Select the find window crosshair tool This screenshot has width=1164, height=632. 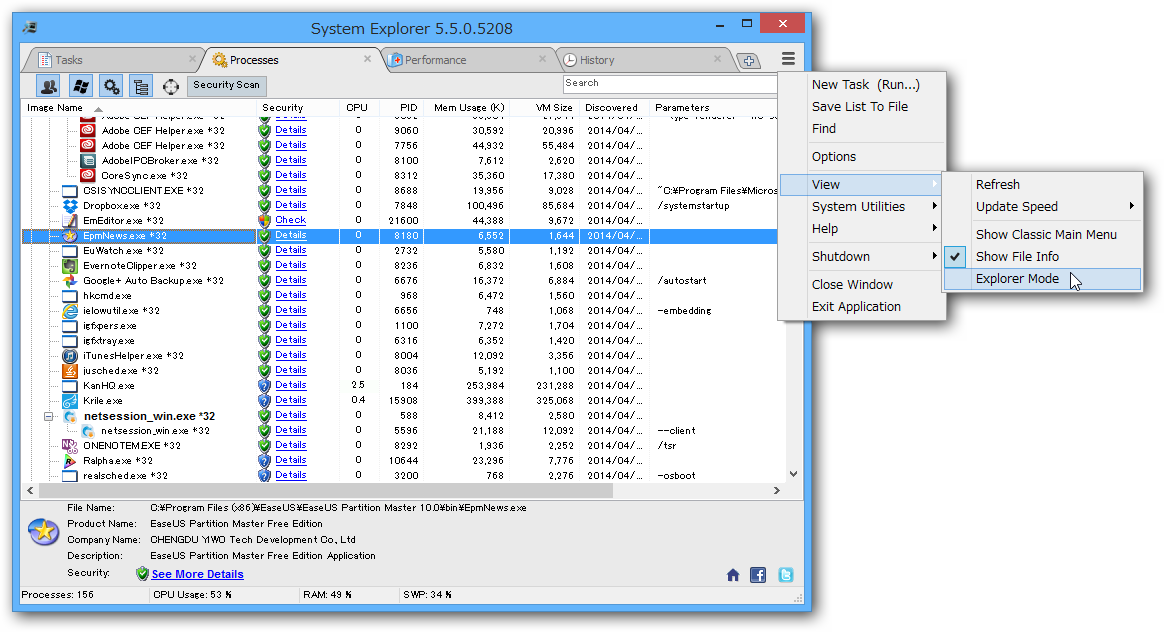coord(171,87)
